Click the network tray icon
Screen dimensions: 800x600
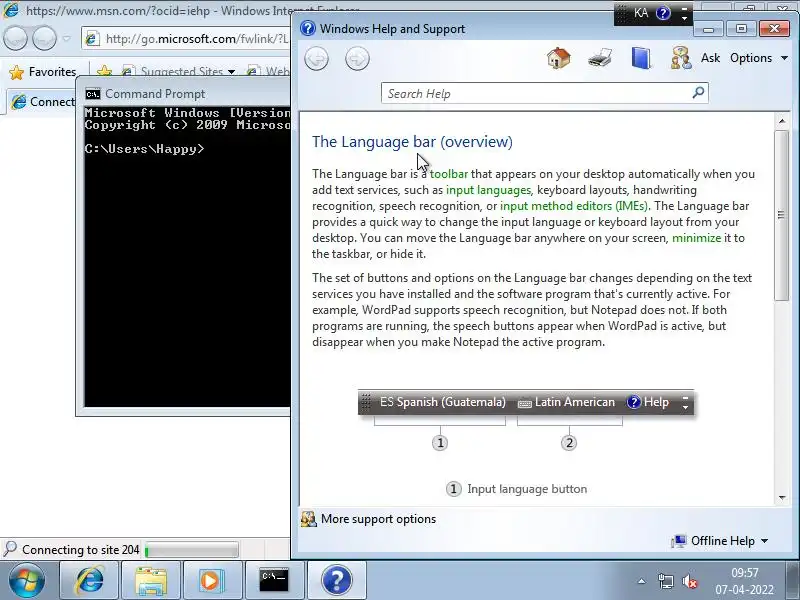[665, 581]
